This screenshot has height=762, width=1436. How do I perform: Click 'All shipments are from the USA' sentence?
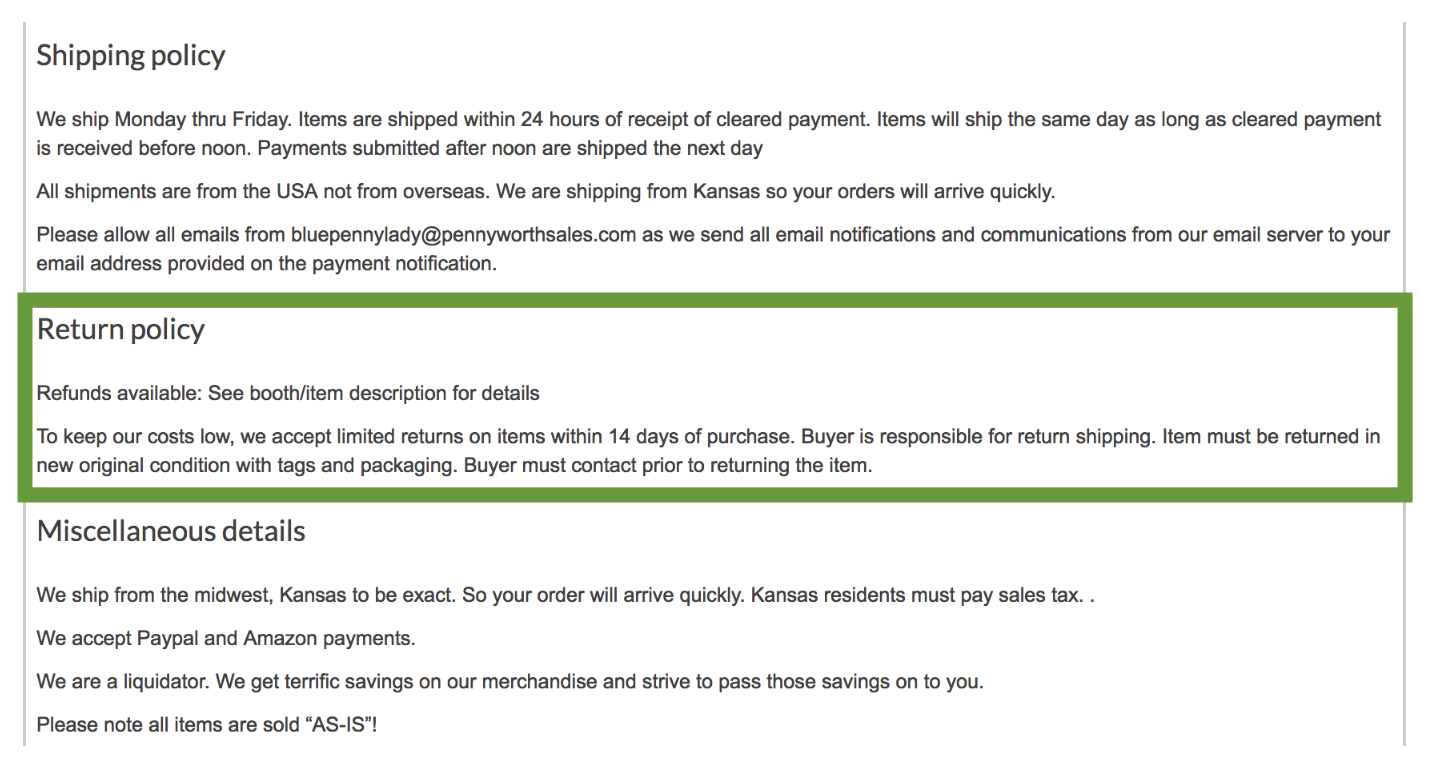click(546, 191)
